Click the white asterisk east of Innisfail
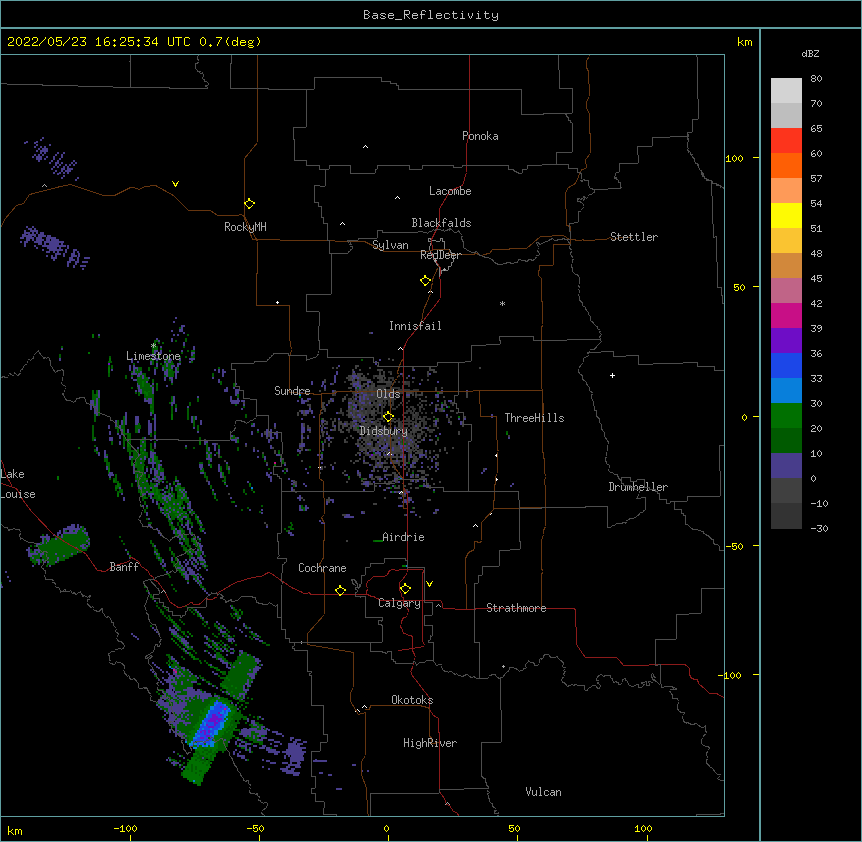This screenshot has height=842, width=862. point(502,303)
